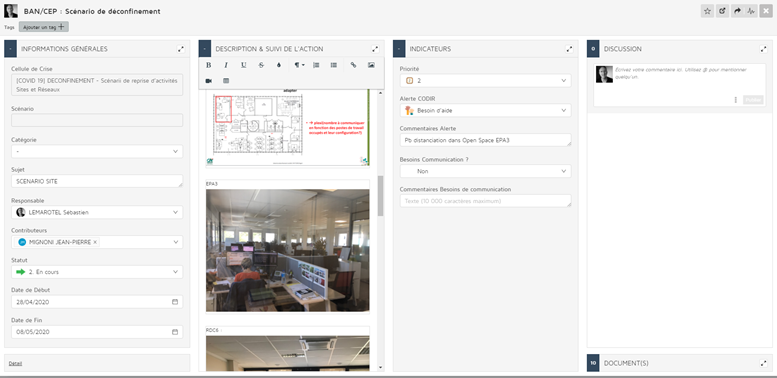Share the action with the arrow icon

tap(737, 11)
